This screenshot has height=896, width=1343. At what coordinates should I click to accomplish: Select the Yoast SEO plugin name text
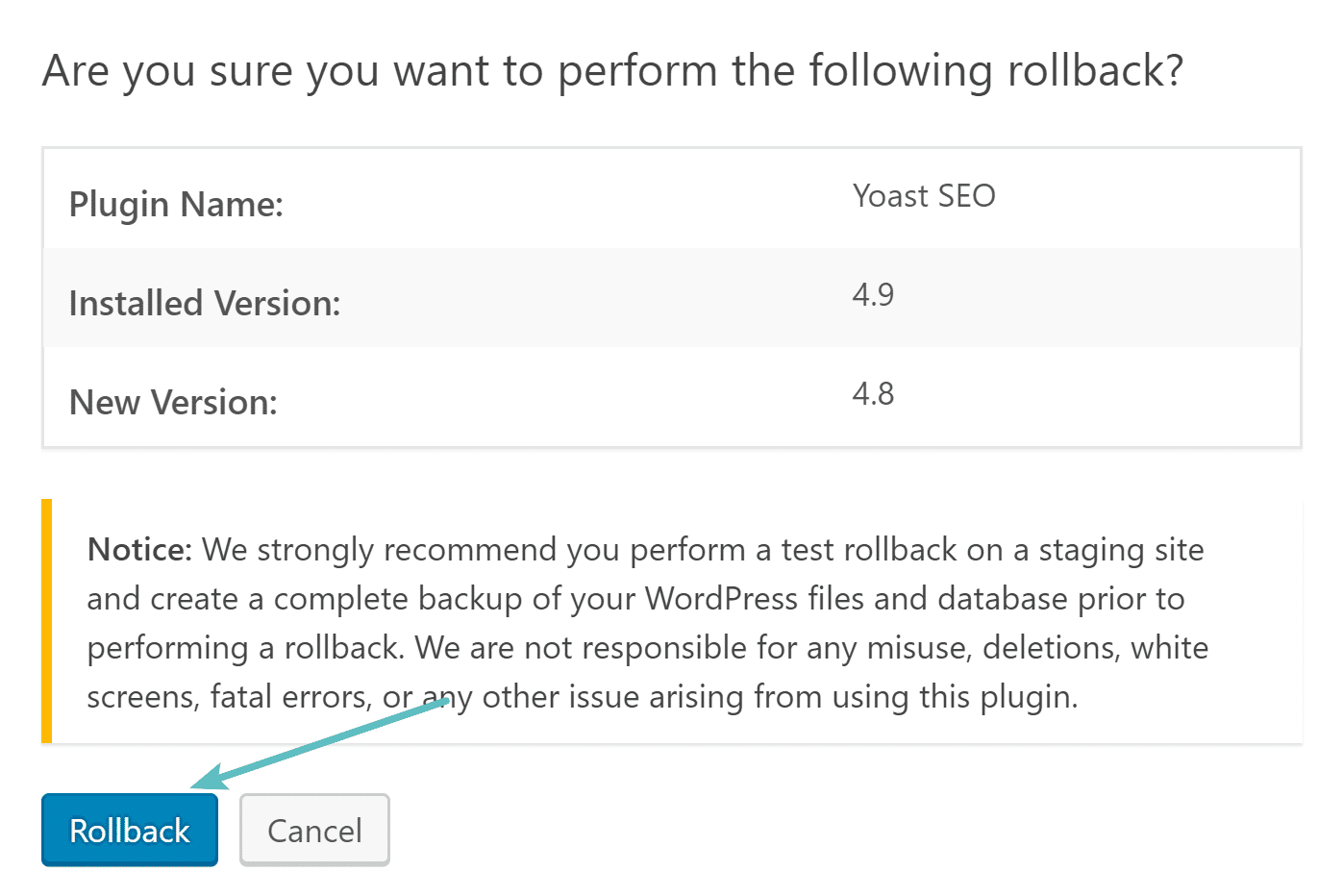pyautogui.click(x=924, y=195)
